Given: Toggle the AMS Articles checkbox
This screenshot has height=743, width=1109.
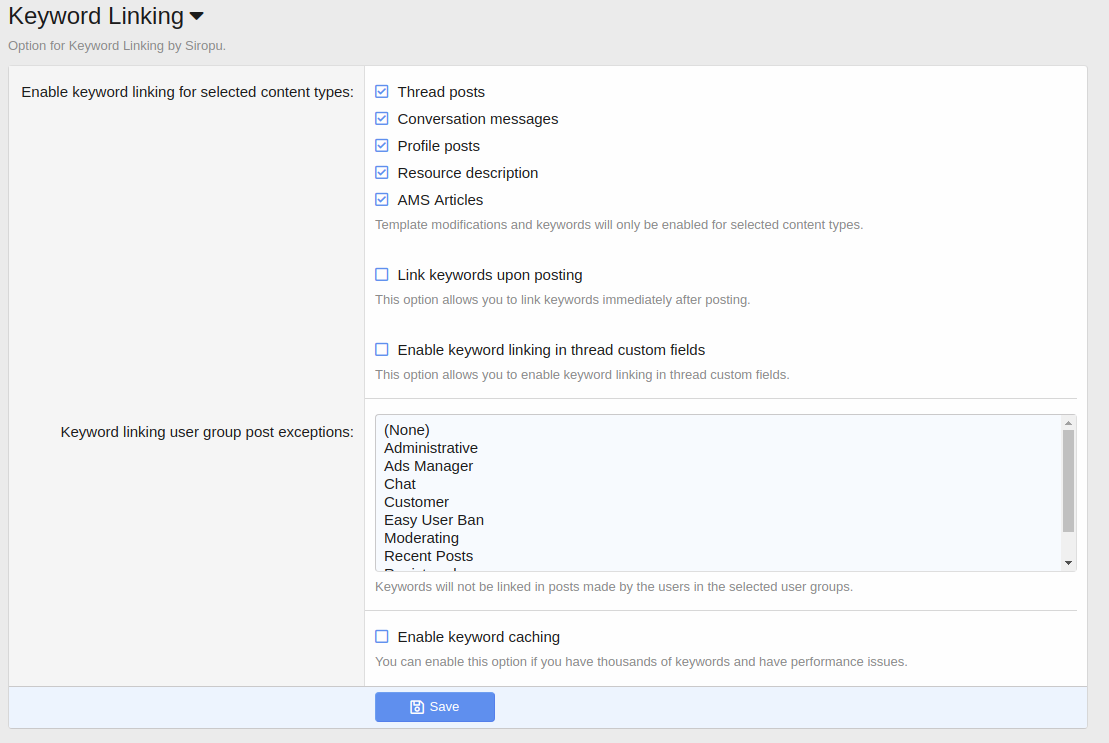Looking at the screenshot, I should (x=382, y=200).
